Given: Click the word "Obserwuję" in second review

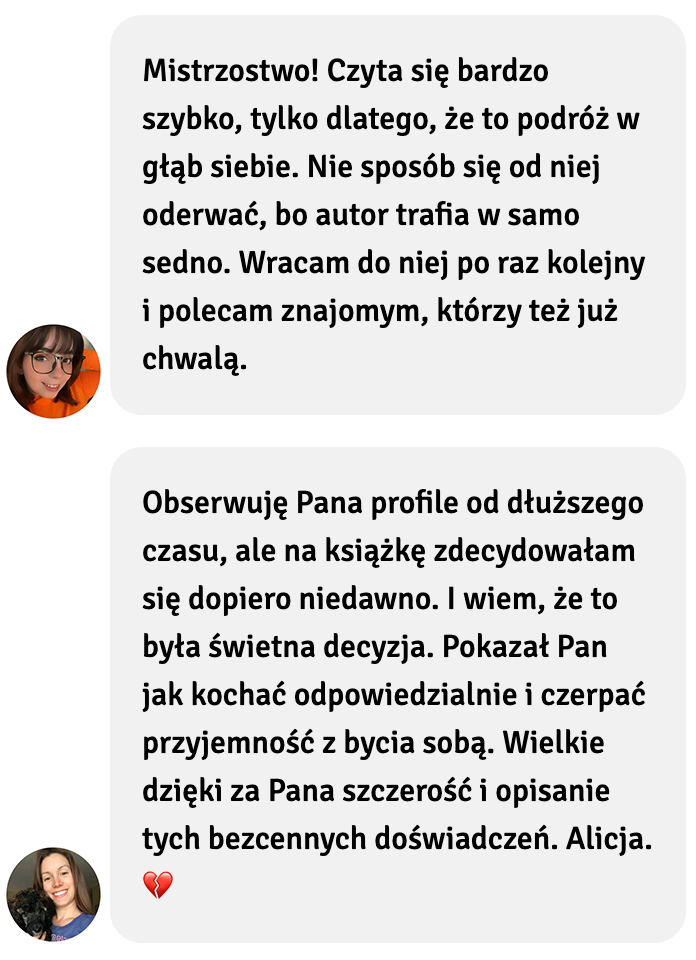Looking at the screenshot, I should pos(215,503).
